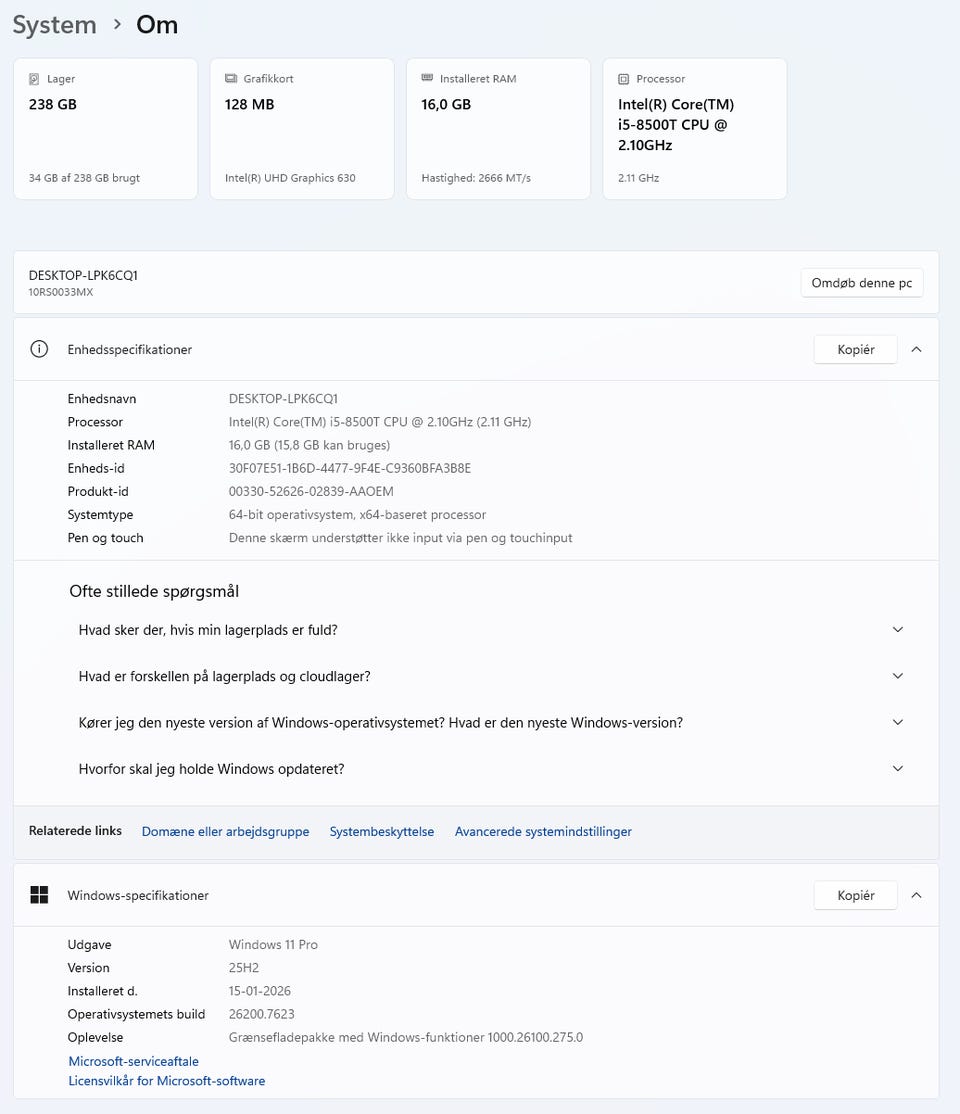Click the Windows logo next to Windows-specifikationer
960x1114 pixels.
pyautogui.click(x=39, y=895)
